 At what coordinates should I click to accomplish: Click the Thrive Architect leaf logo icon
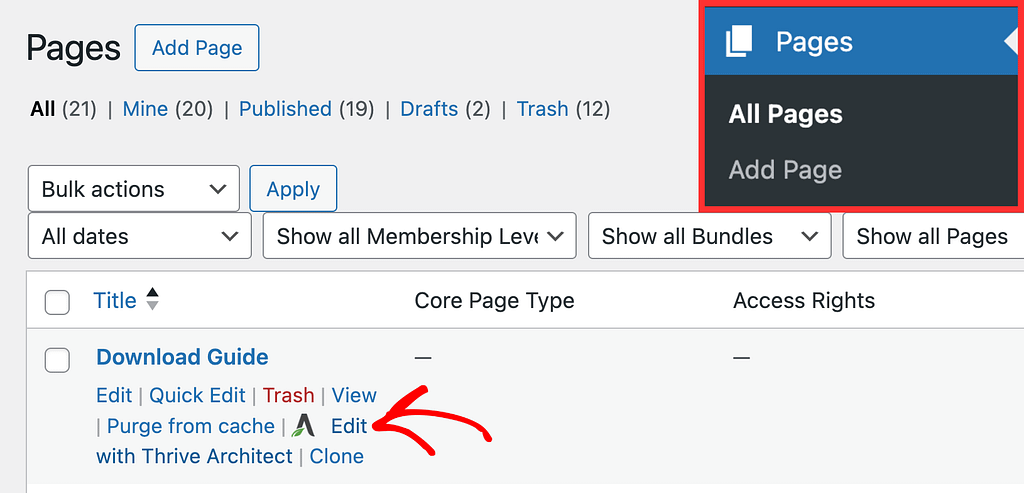coord(303,426)
